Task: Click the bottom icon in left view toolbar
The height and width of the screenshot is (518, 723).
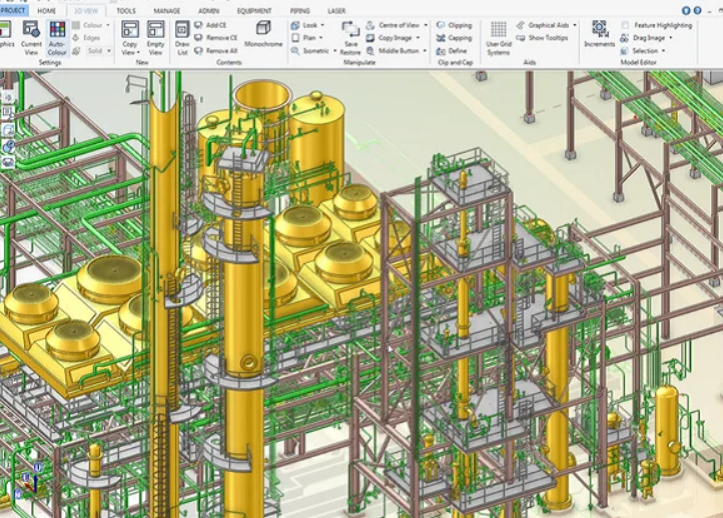Action: pyautogui.click(x=8, y=162)
